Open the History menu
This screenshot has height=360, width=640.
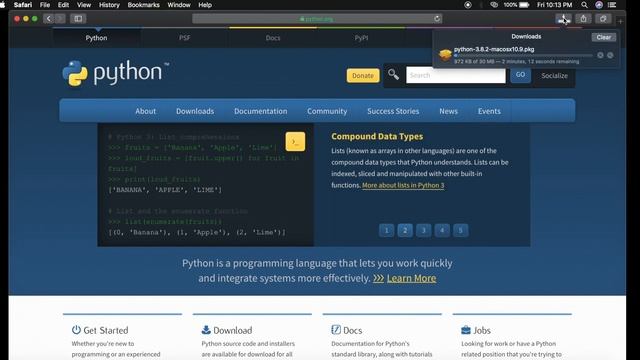coord(109,5)
